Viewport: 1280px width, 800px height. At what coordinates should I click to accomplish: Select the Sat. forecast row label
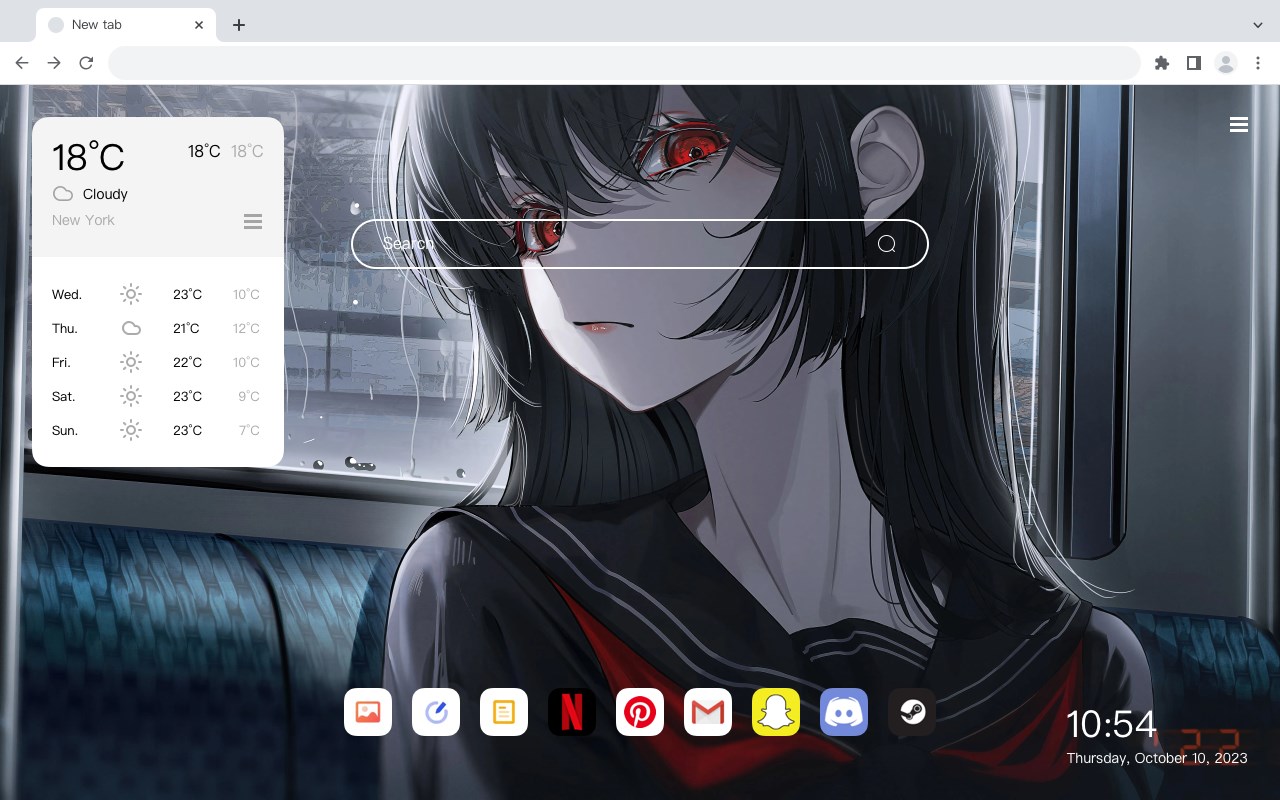pos(64,396)
